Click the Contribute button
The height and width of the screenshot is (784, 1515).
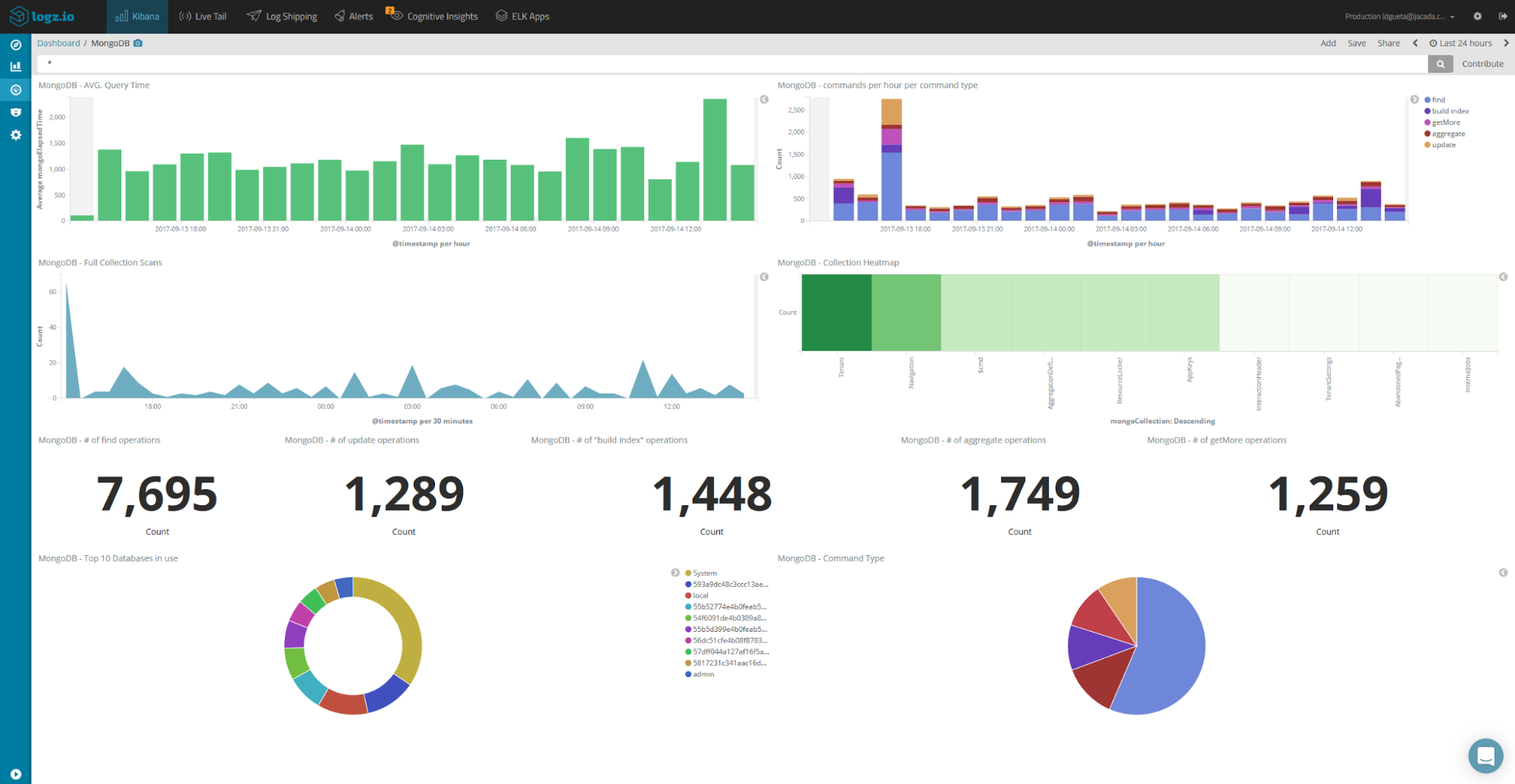tap(1482, 64)
